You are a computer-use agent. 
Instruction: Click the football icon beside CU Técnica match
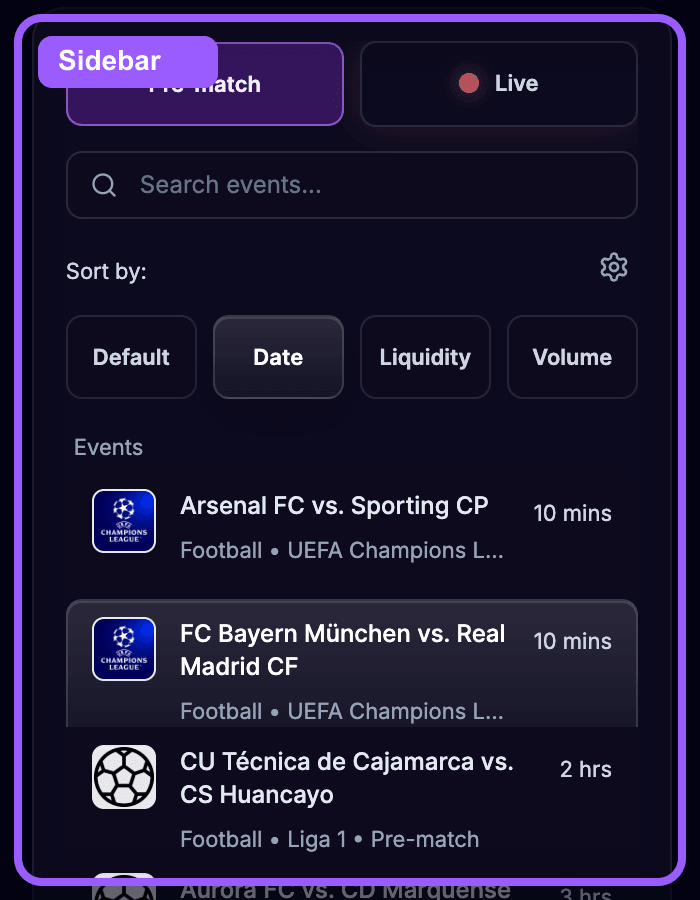(123, 777)
